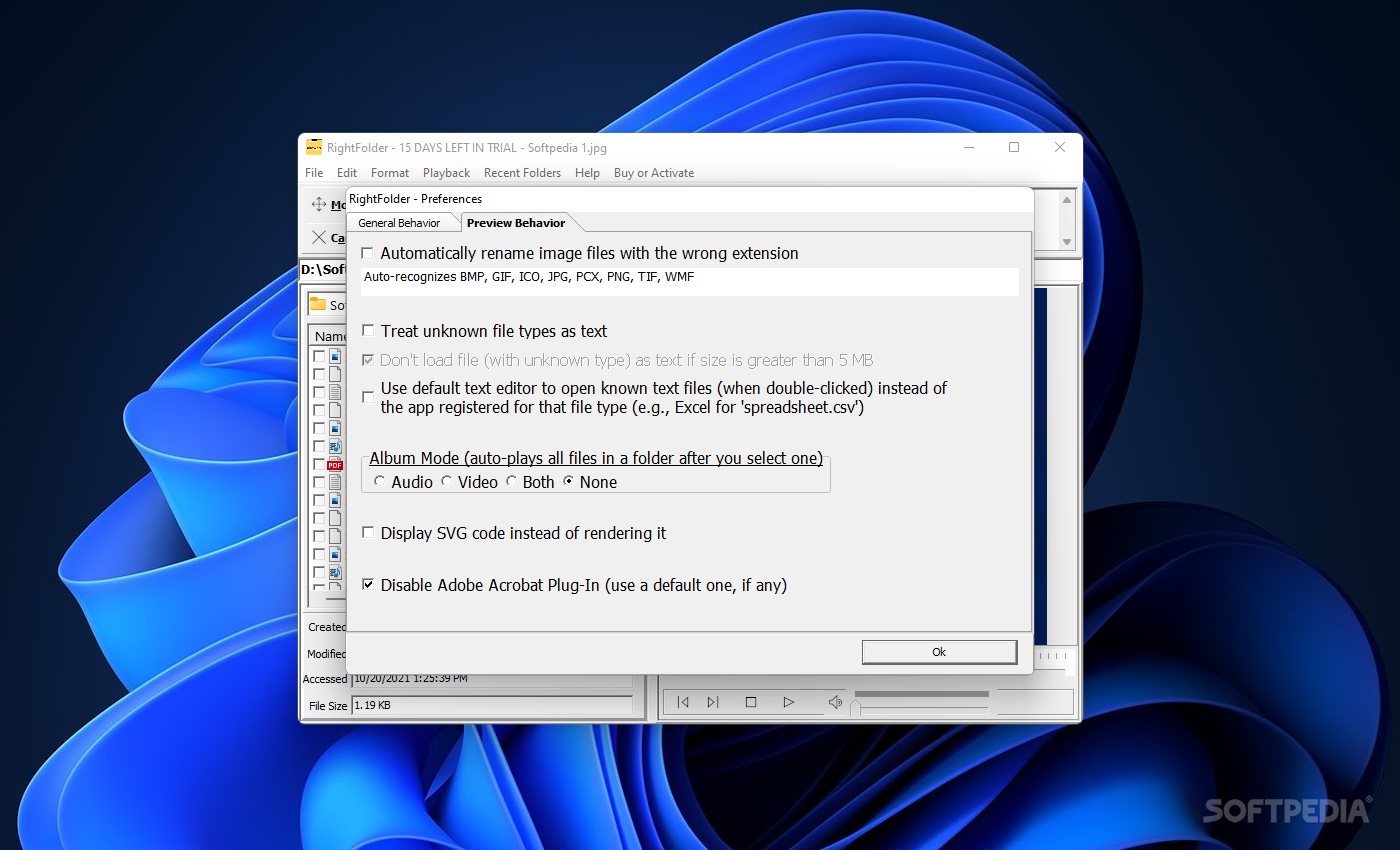Toggle Don't load file as text checkbox
The width and height of the screenshot is (1400, 850).
coord(368,359)
